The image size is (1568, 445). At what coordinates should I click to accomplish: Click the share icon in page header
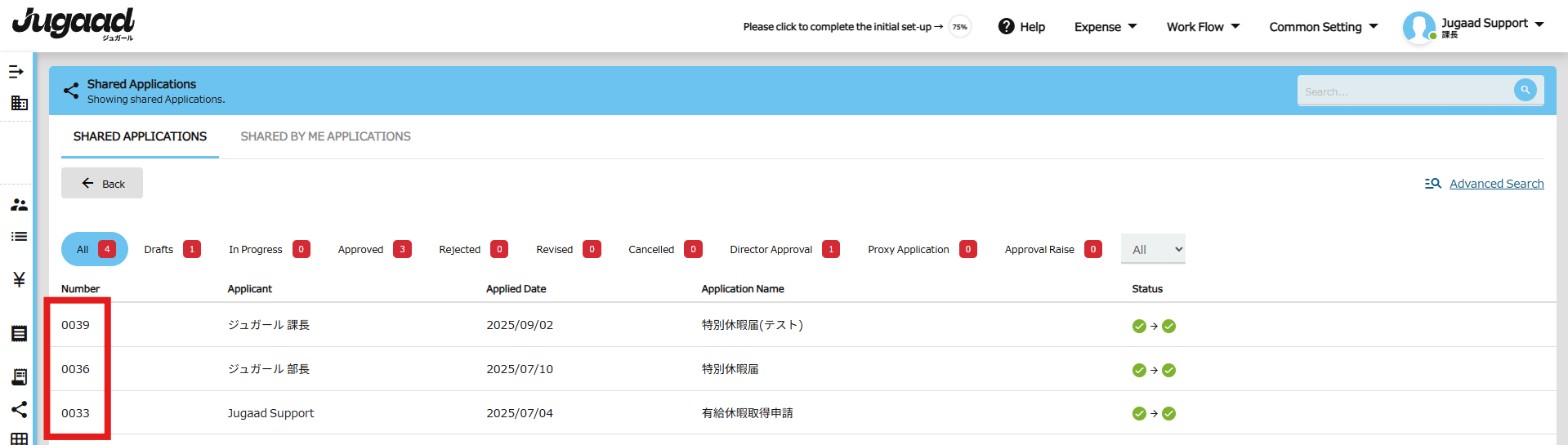[71, 91]
